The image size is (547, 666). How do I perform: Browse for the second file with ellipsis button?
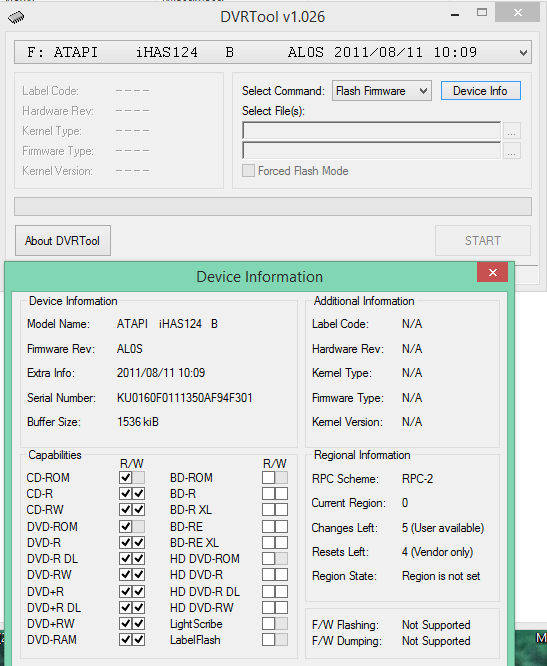tap(512, 151)
